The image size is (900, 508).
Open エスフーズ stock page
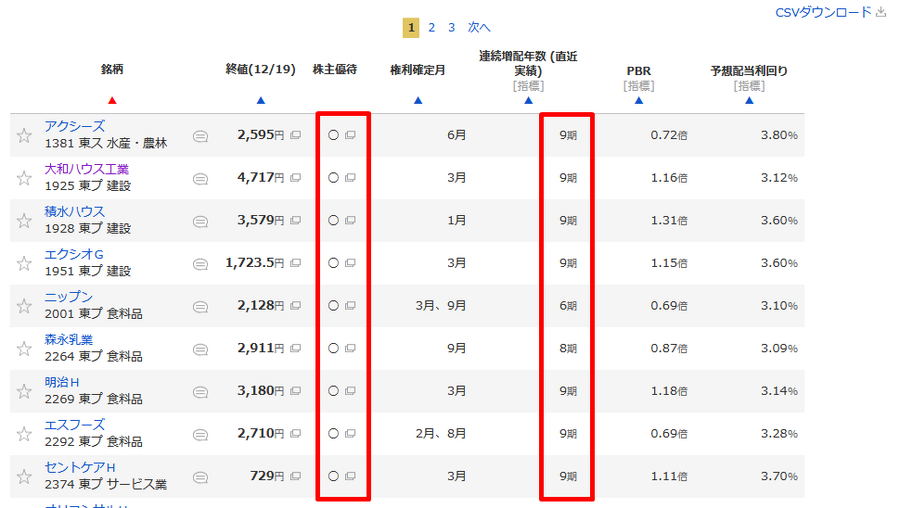tap(75, 425)
